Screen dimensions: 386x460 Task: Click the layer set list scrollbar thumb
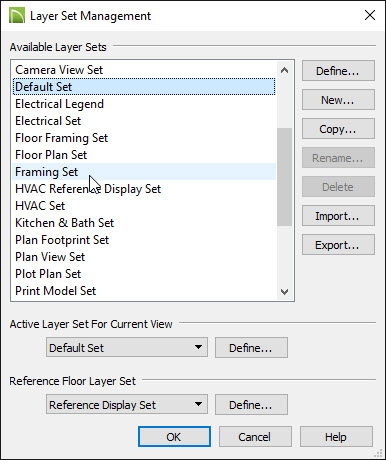pyautogui.click(x=284, y=177)
